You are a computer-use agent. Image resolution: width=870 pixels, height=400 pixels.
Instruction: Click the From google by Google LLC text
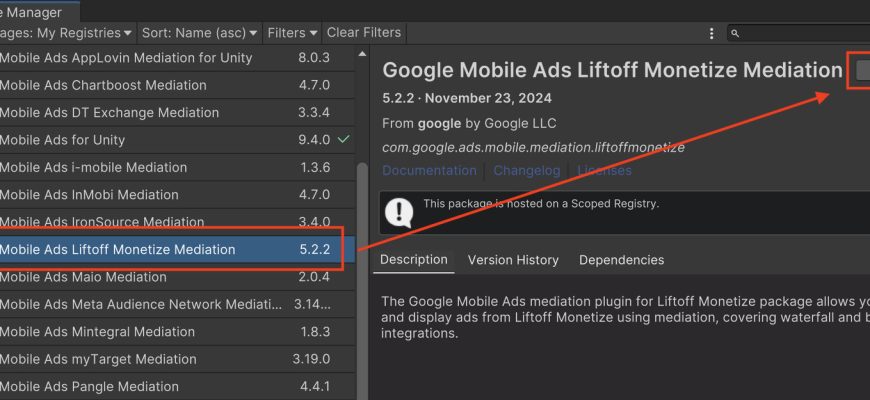[x=469, y=123]
